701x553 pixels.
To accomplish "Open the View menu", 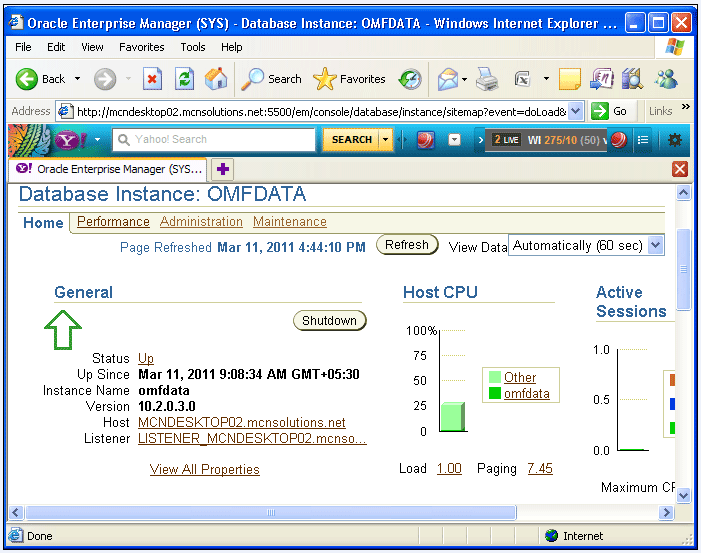I will click(x=92, y=47).
